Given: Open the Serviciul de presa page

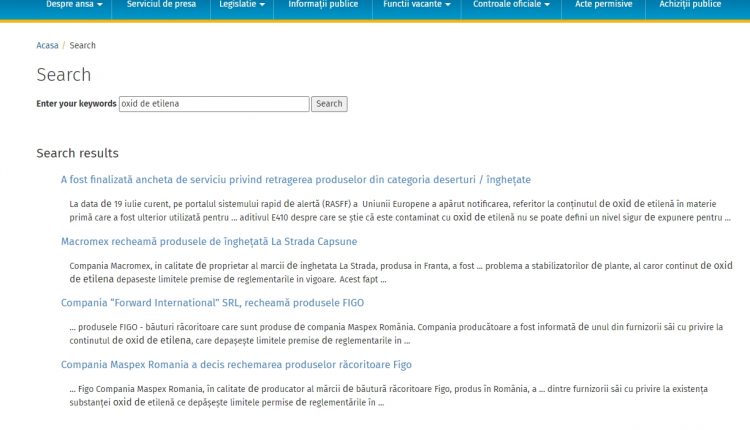Looking at the screenshot, I should [161, 4].
